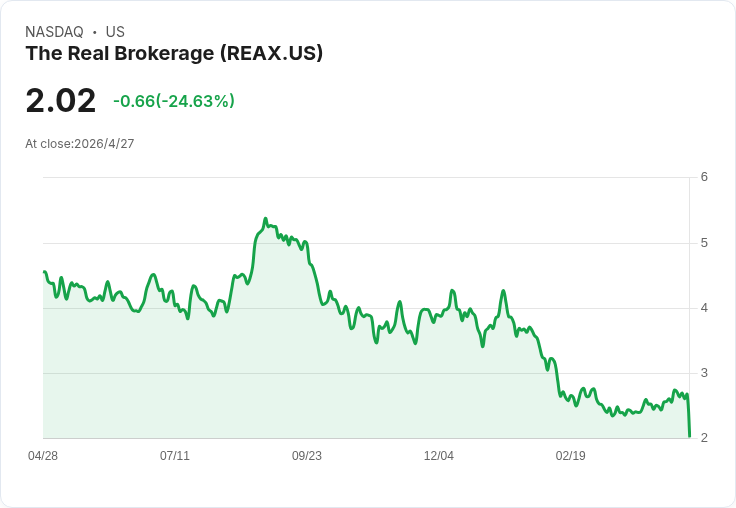Click The Real Brokerage (REAX.US) title
Screen dimensions: 736x508
tap(174, 54)
